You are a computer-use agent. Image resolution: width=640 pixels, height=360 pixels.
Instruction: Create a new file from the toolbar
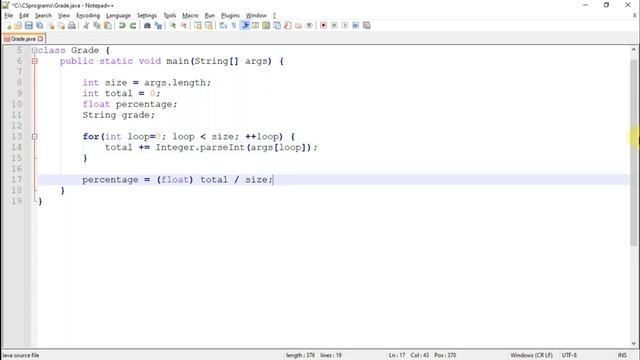coord(8,25)
